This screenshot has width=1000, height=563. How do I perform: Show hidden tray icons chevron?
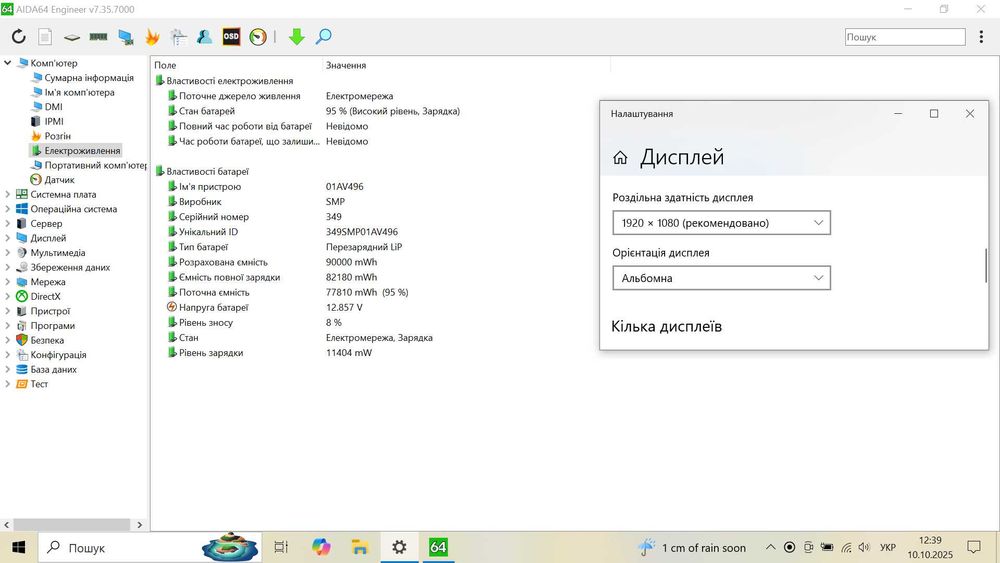click(770, 547)
